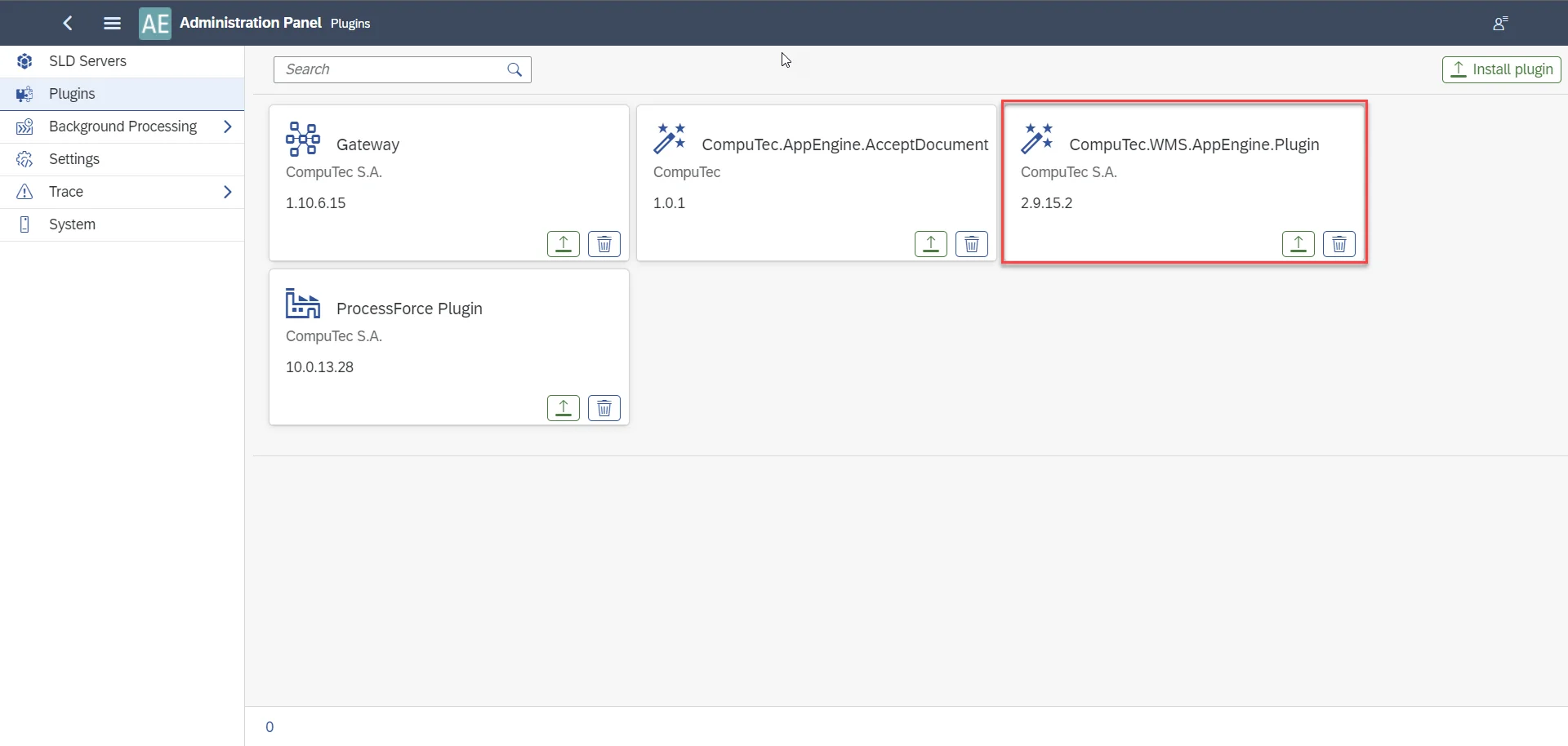Click inside the Search field
This screenshot has height=746, width=1568.
pyautogui.click(x=384, y=69)
